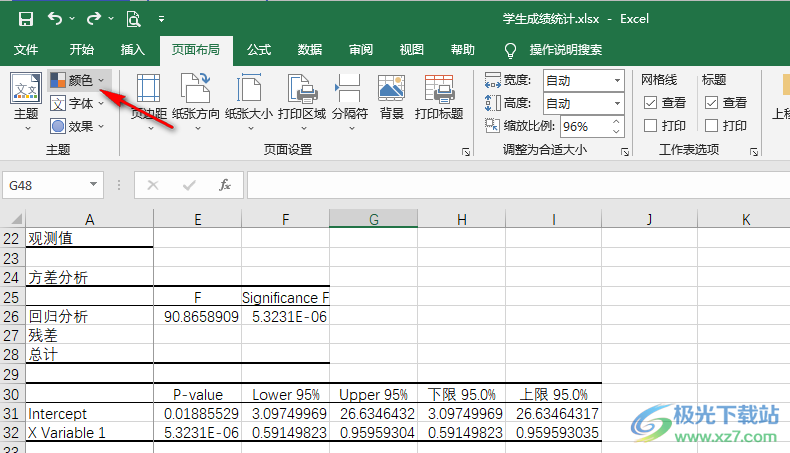Viewport: 790px width, 453px height.
Task: Click the formula bar cancel X icon
Action: click(153, 185)
